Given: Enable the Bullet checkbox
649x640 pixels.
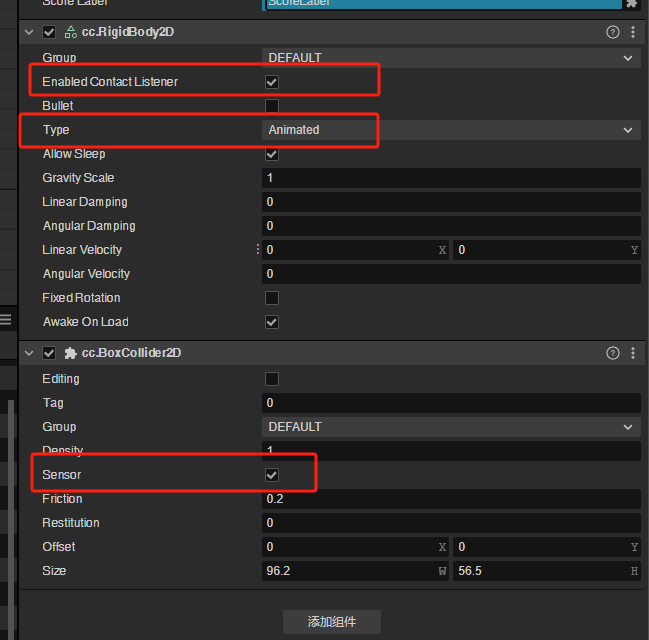Looking at the screenshot, I should [x=271, y=106].
